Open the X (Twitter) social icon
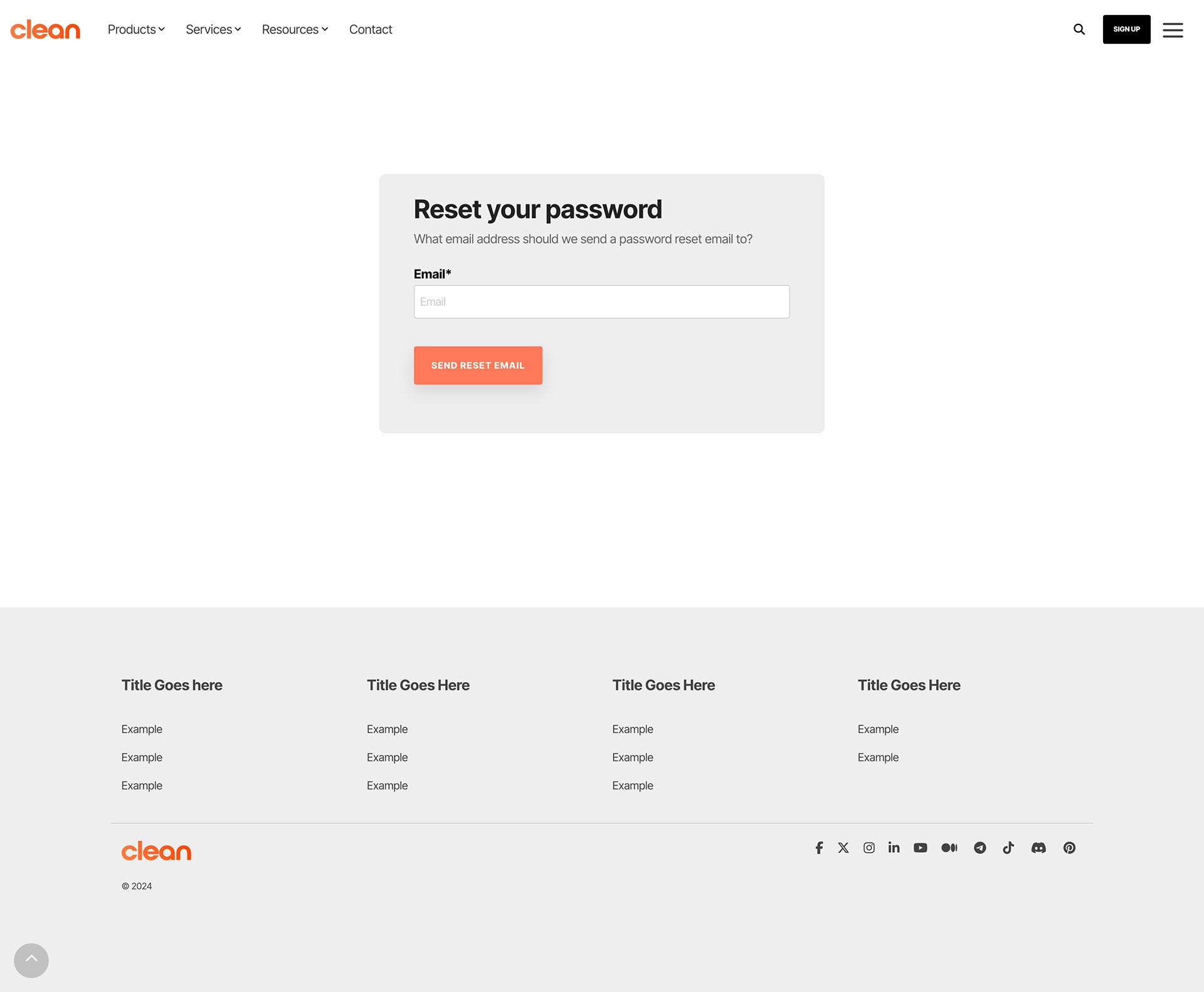This screenshot has width=1204, height=992. point(843,848)
